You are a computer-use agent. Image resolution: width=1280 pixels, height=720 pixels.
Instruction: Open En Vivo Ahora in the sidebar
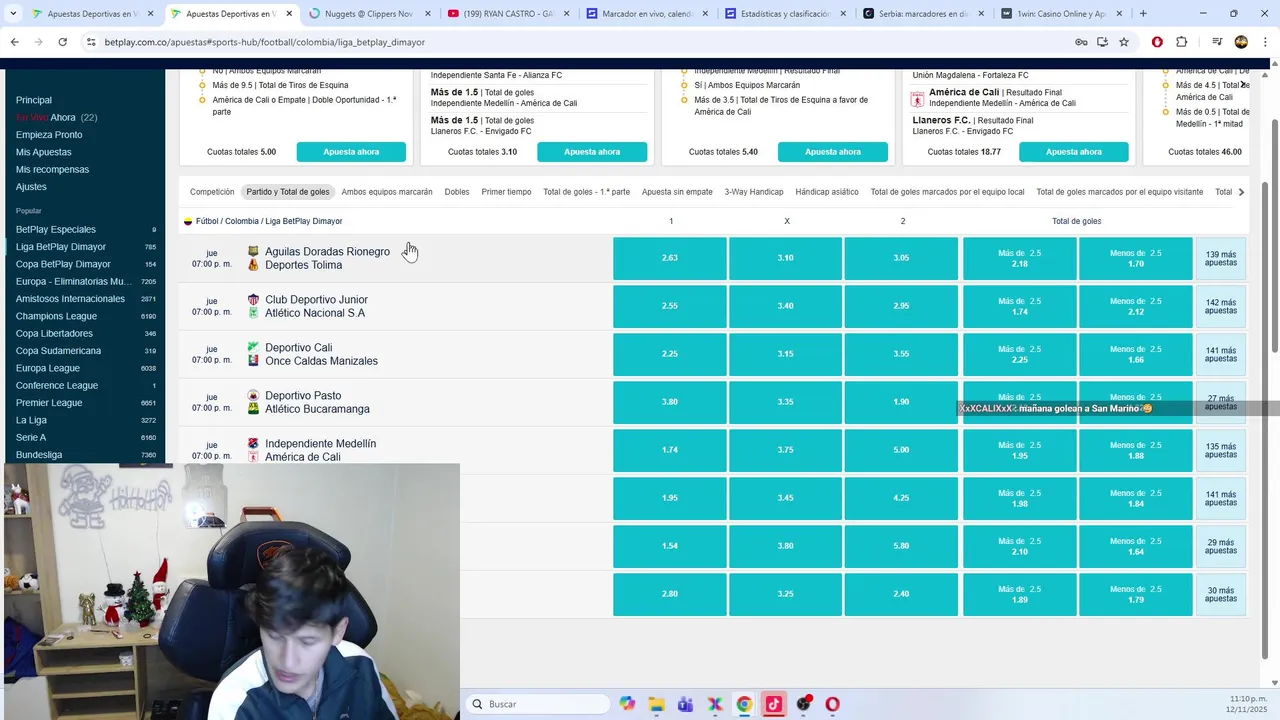coord(57,117)
